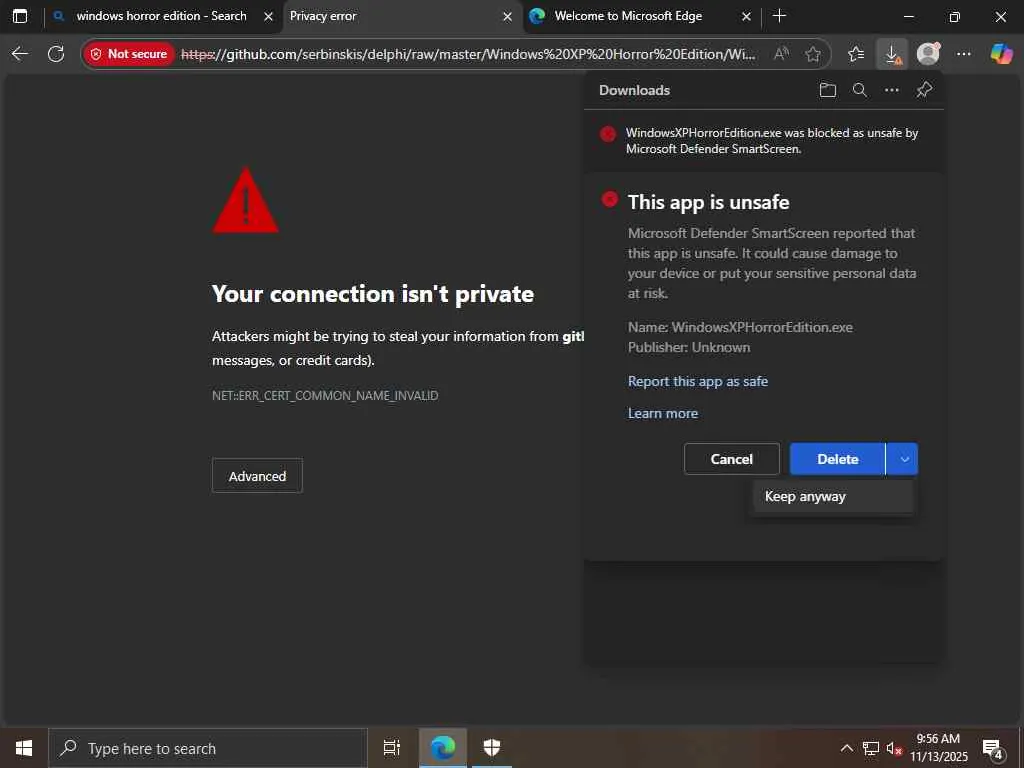
Task: Open the Windows Start menu
Action: (24, 748)
